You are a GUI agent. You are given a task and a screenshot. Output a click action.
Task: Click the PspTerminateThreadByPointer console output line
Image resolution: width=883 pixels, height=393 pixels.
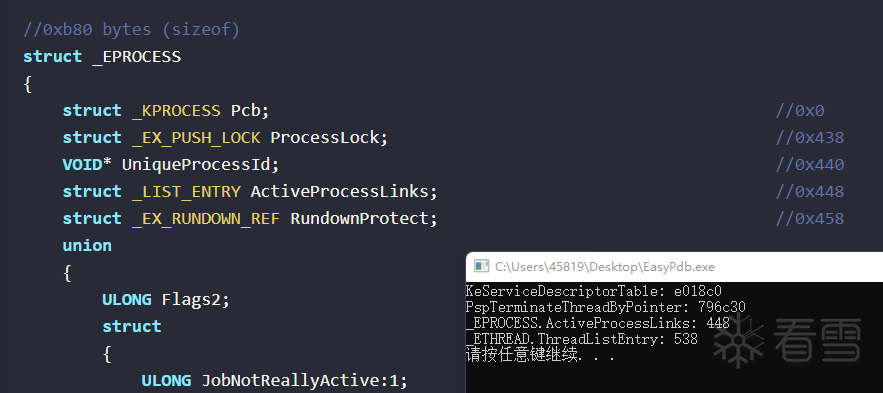tap(605, 307)
